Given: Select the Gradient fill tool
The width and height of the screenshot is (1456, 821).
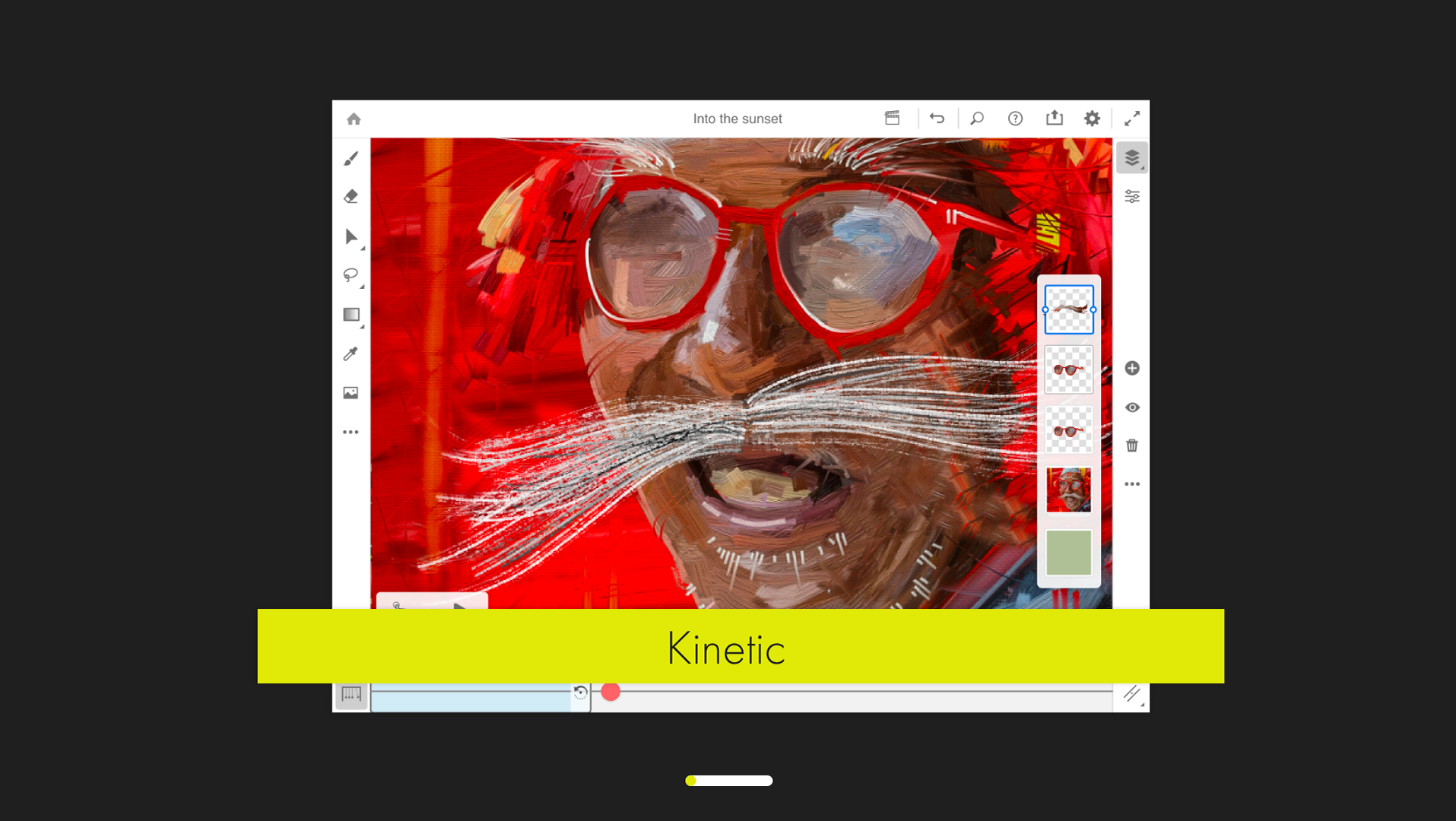Looking at the screenshot, I should click(x=351, y=315).
